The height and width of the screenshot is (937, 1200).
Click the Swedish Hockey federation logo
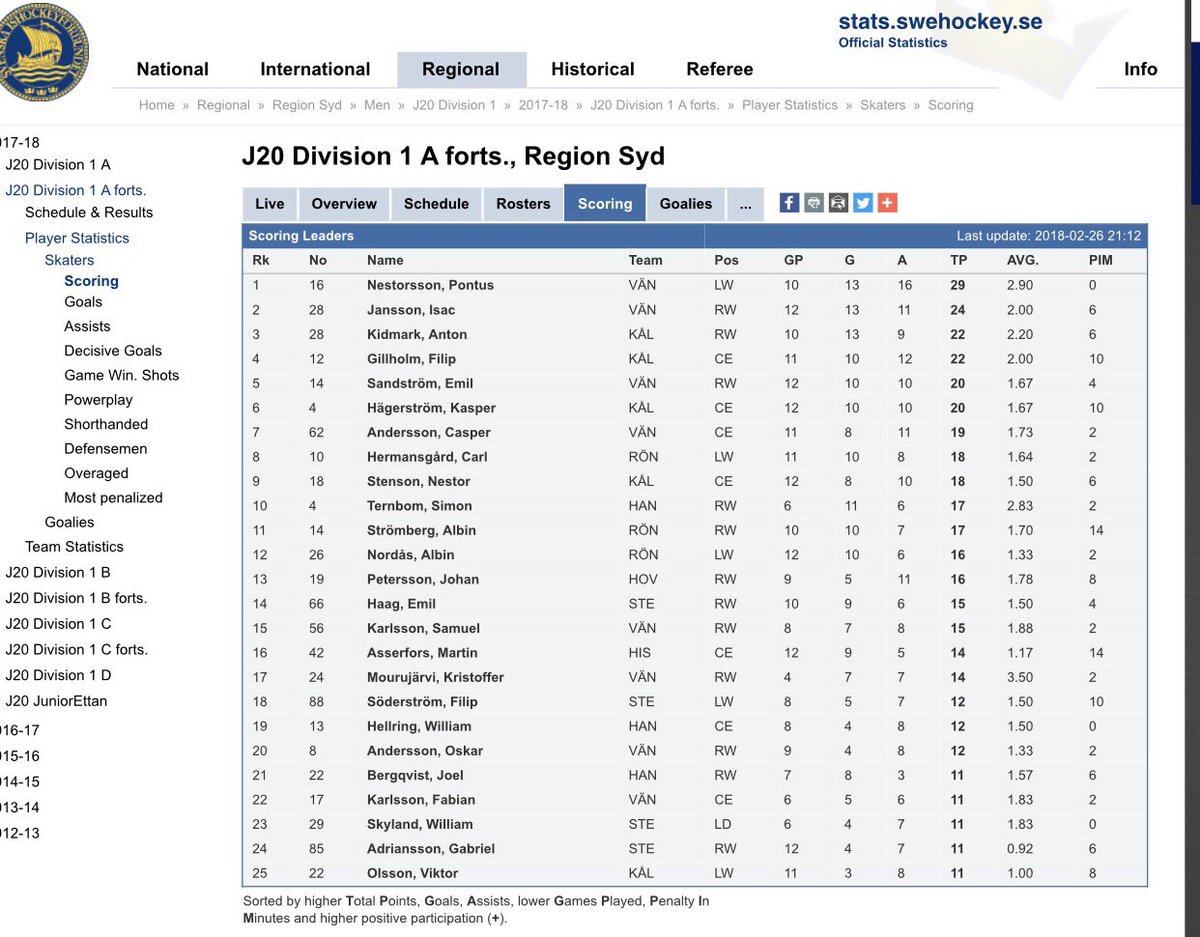tap(44, 52)
